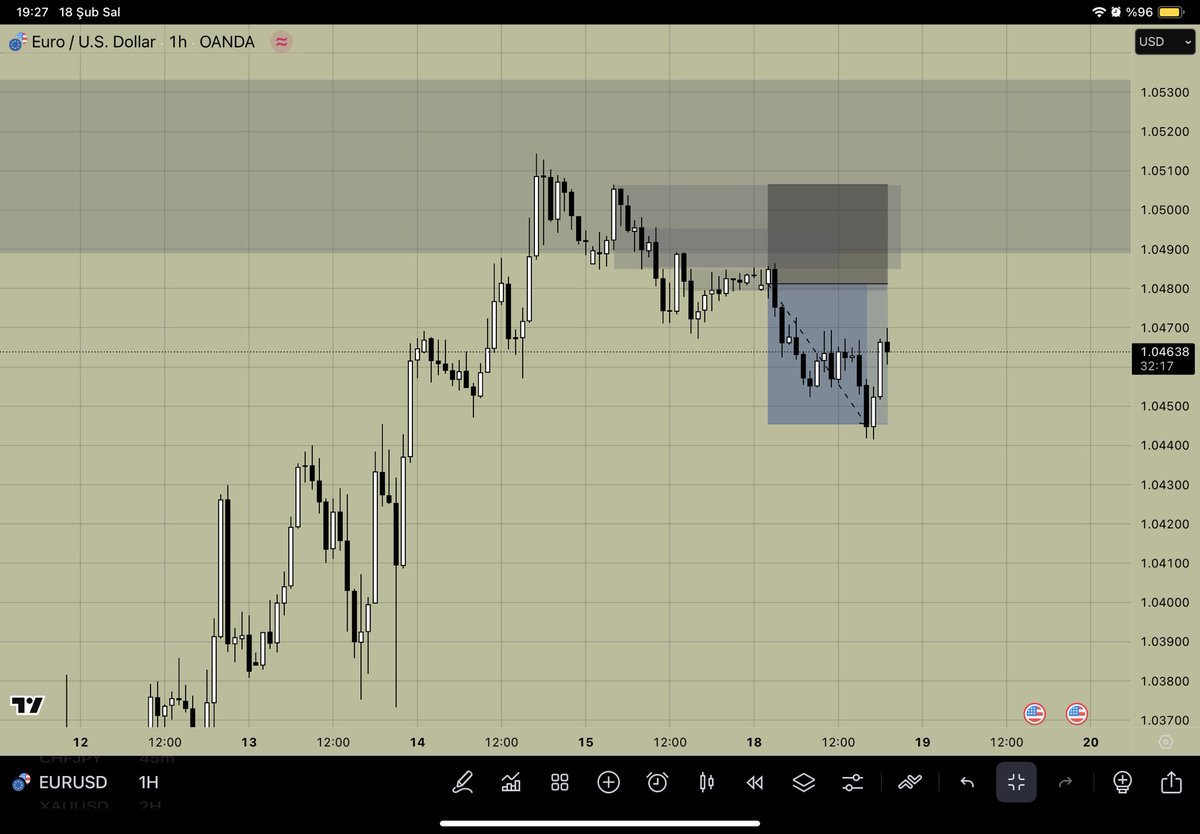Open the drawing tools pencil icon
The height and width of the screenshot is (834, 1200).
click(x=462, y=782)
